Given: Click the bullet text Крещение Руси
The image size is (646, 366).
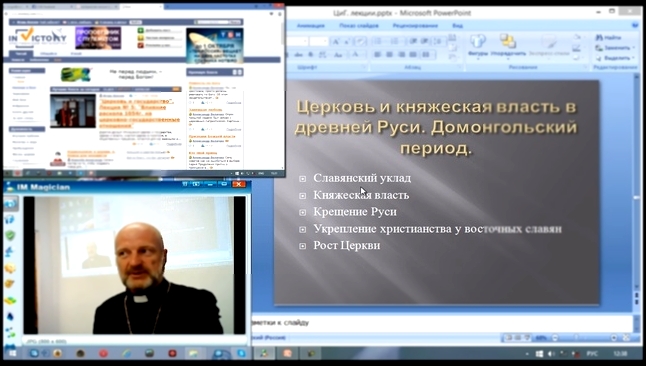Looking at the screenshot, I should click(355, 212).
